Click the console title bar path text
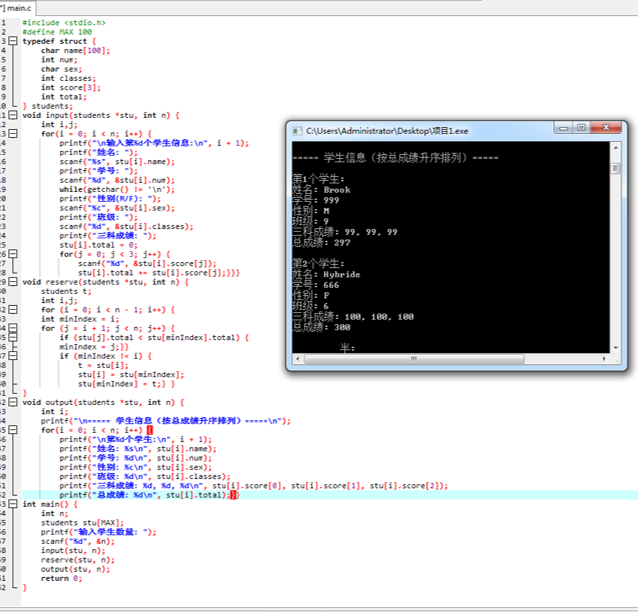The height and width of the screenshot is (612, 638). [x=387, y=131]
